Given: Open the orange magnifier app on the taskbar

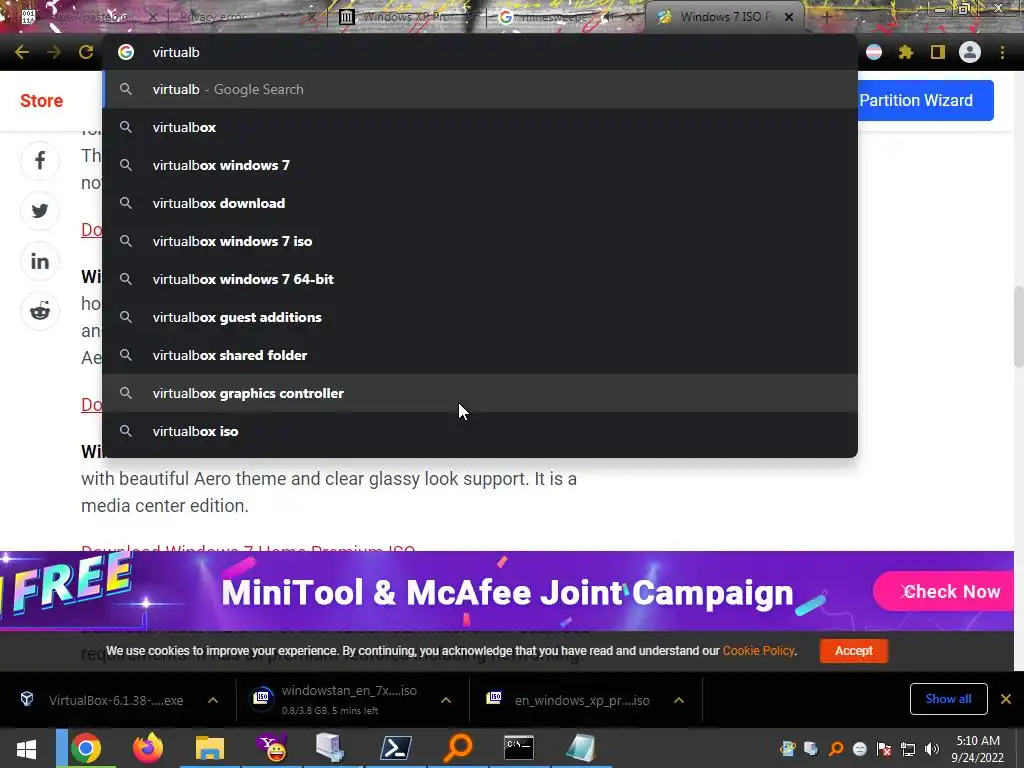Looking at the screenshot, I should click(458, 748).
